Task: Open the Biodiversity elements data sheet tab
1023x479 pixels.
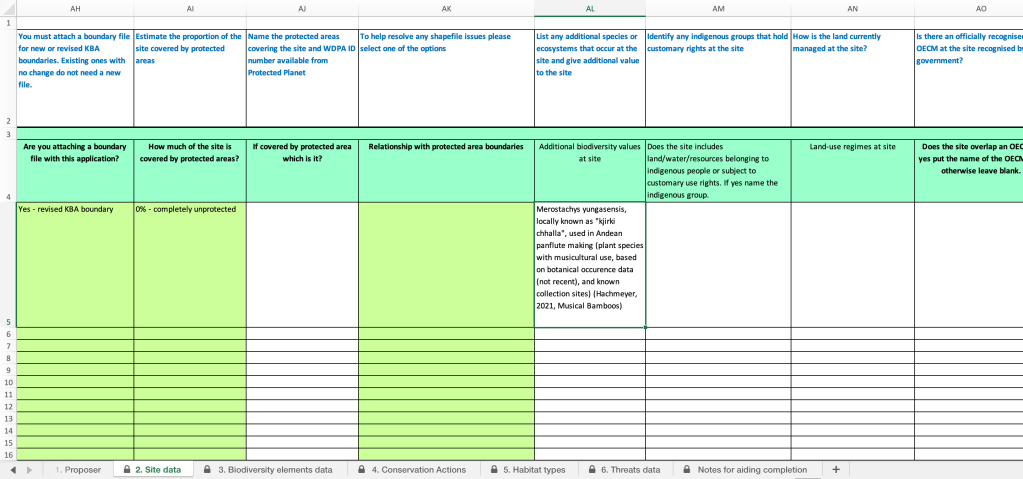Action: (x=274, y=469)
